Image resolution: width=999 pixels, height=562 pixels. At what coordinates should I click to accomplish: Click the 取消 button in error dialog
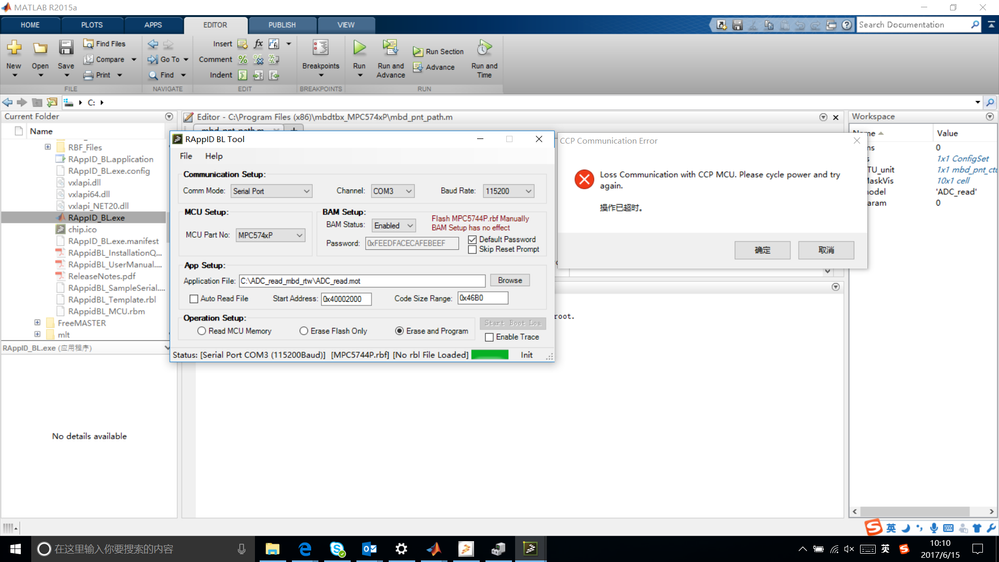826,250
